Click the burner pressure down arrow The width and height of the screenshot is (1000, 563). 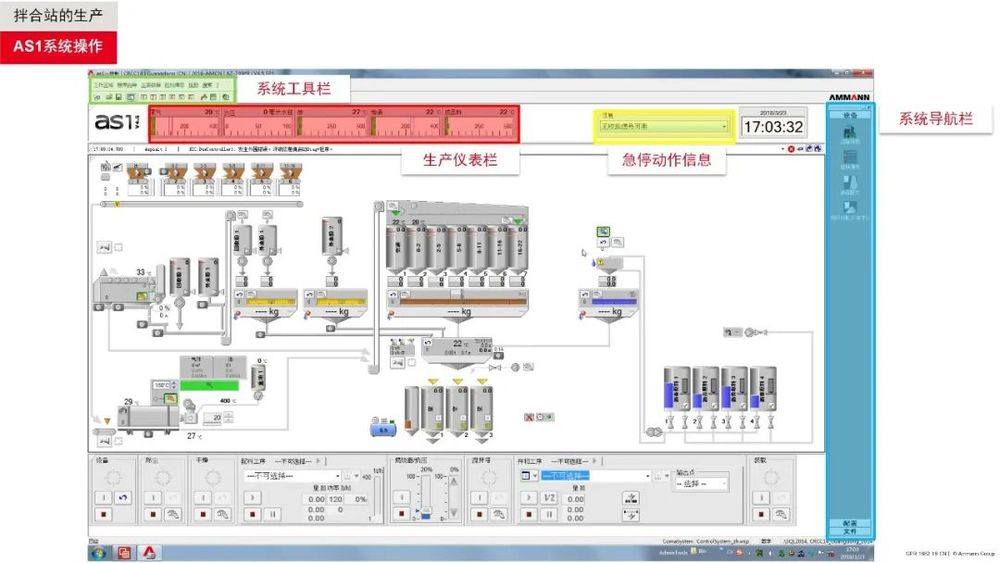tap(454, 512)
